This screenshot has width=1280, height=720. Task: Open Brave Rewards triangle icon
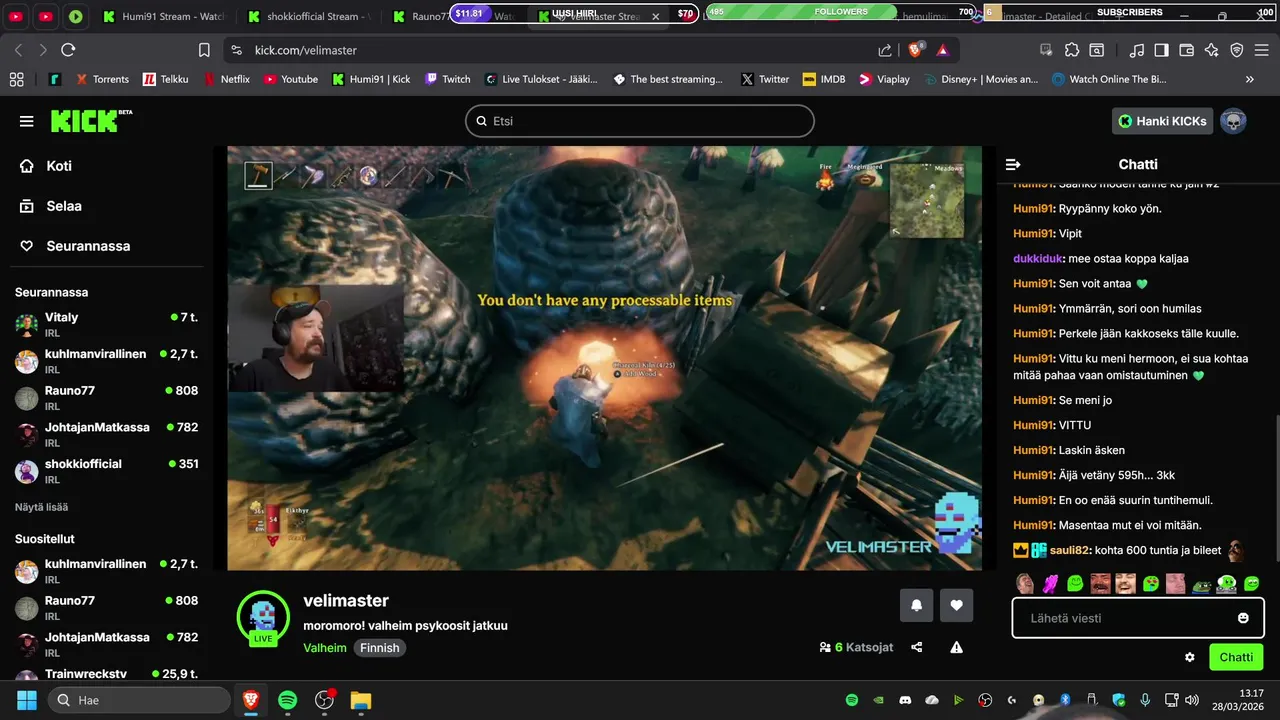coord(942,50)
